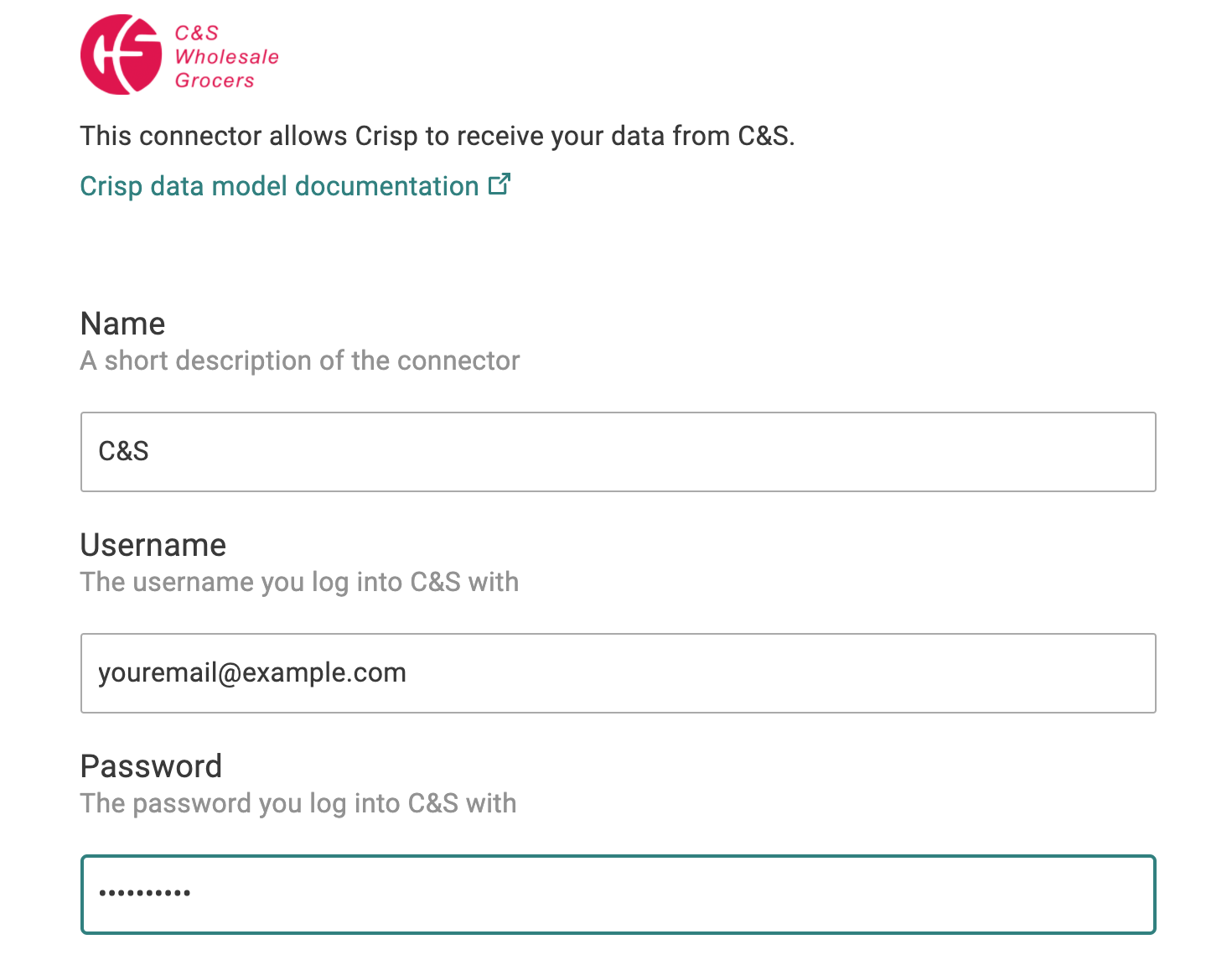The width and height of the screenshot is (1232, 960).
Task: Place cursor on the masked password dots
Action: 145,894
